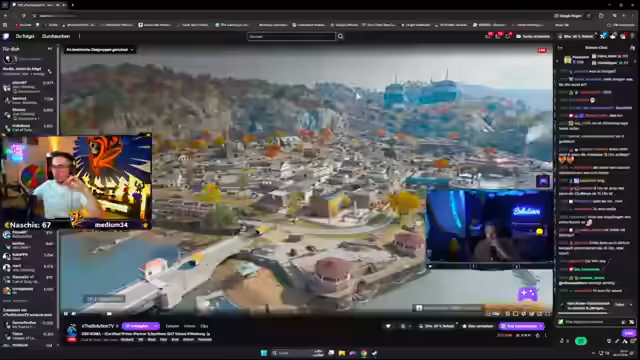Expand the dropdown arrow on the video overlay banner
640x360 pixels.
point(132,50)
